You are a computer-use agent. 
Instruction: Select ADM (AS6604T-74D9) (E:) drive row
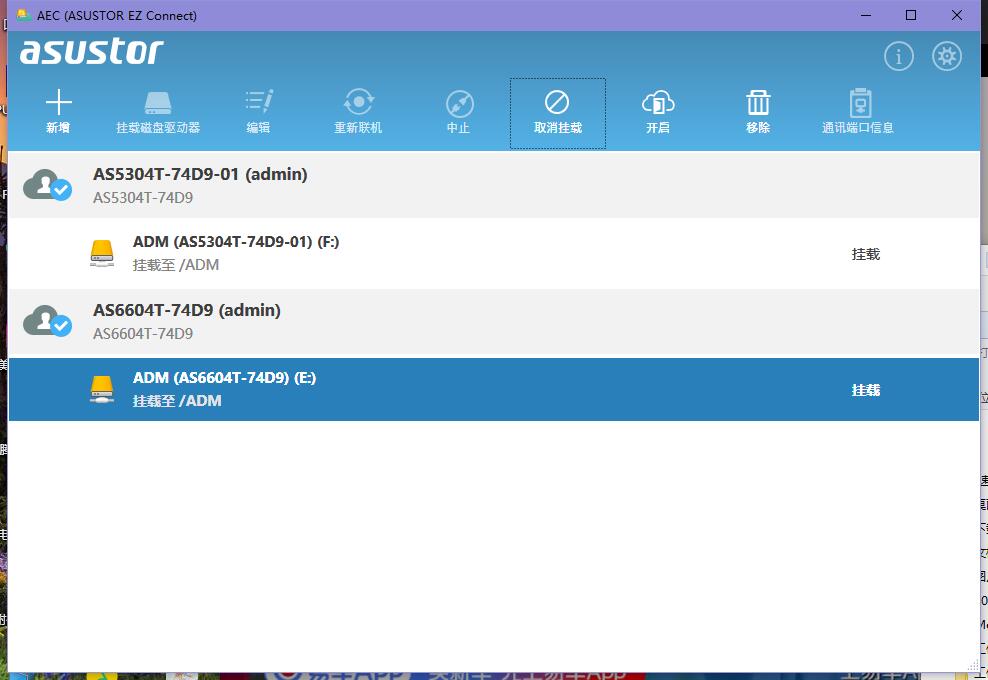493,389
